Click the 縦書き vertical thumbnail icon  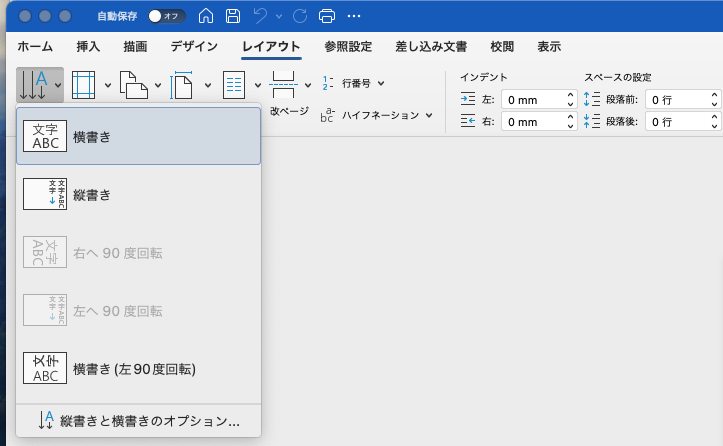(x=45, y=194)
